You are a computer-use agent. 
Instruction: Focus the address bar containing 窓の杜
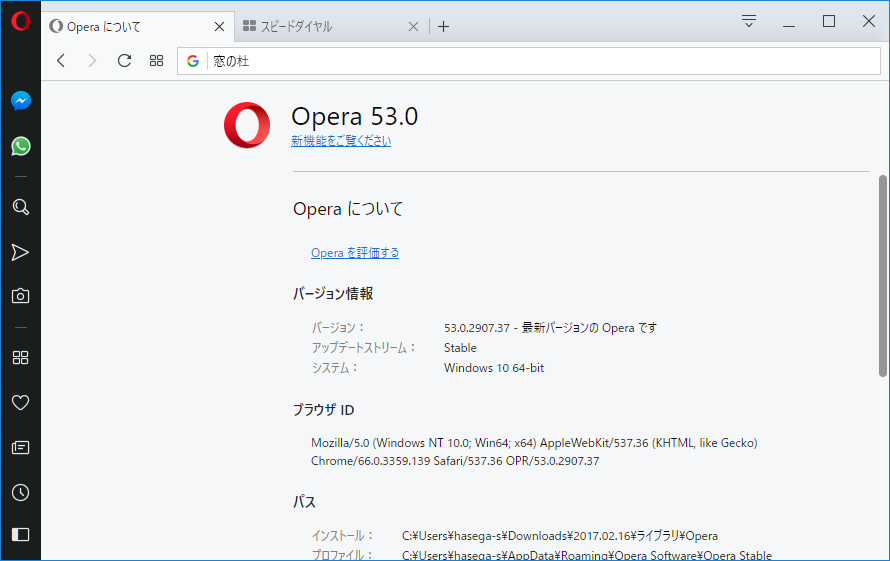(528, 61)
